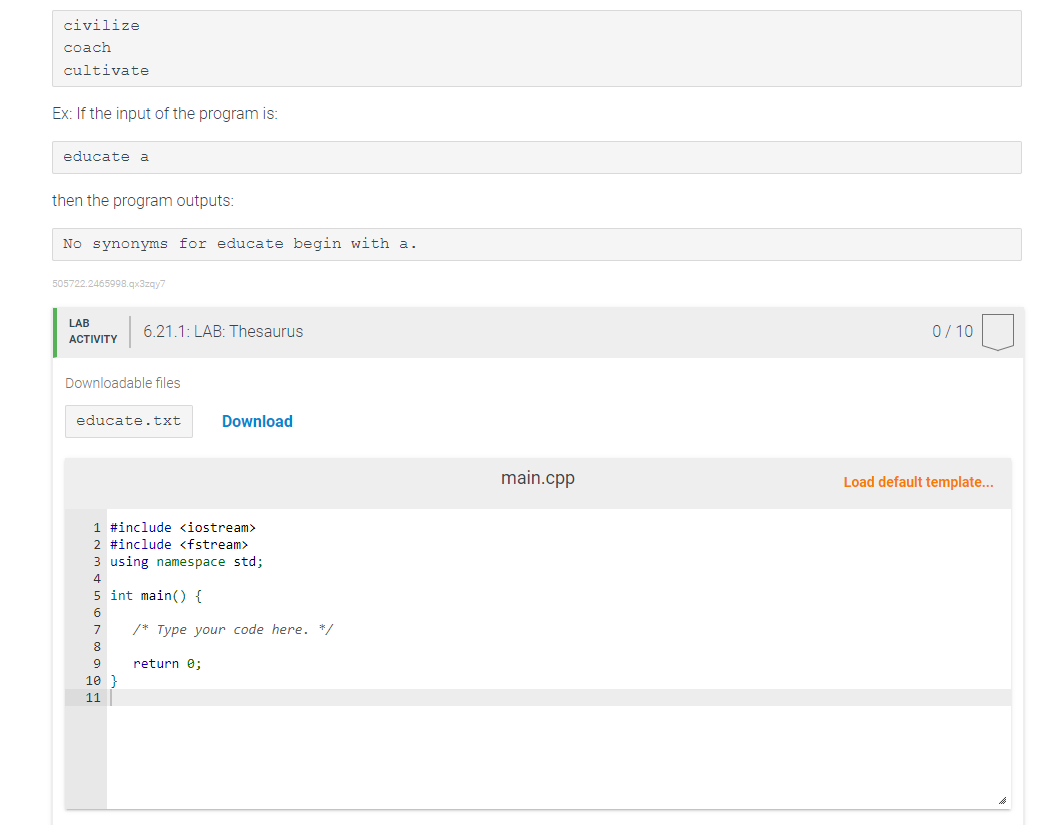This screenshot has width=1064, height=825.
Task: Click the 6.21.1 LAB: Thesaurus title
Action: click(x=222, y=331)
